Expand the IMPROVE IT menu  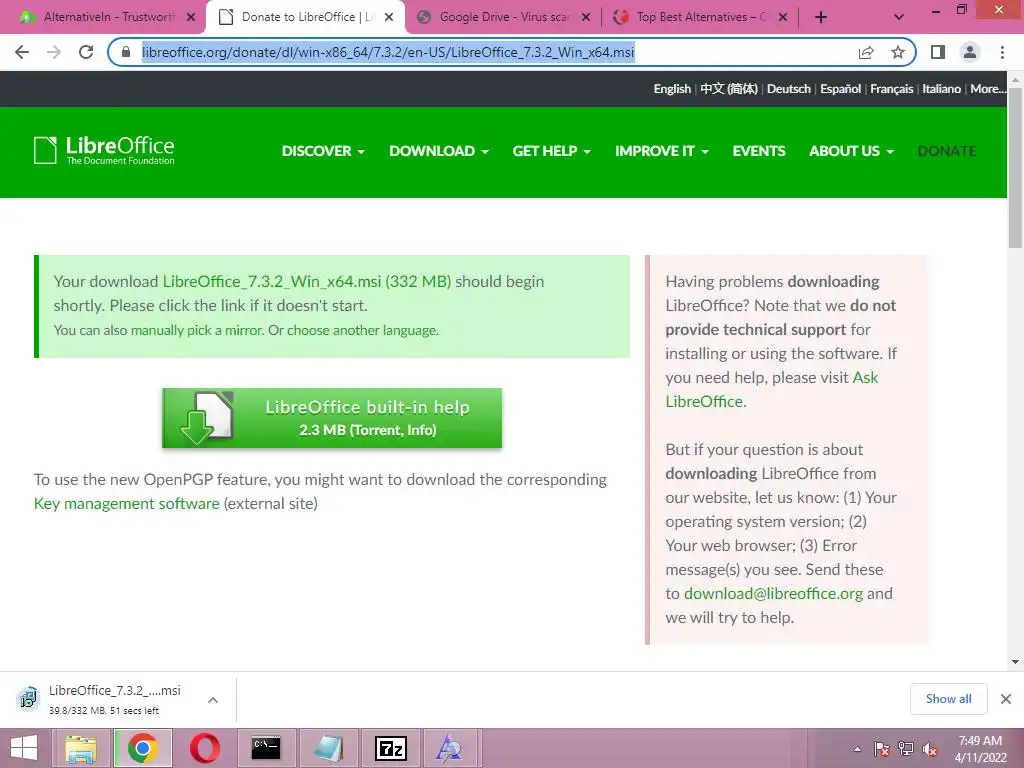click(662, 151)
